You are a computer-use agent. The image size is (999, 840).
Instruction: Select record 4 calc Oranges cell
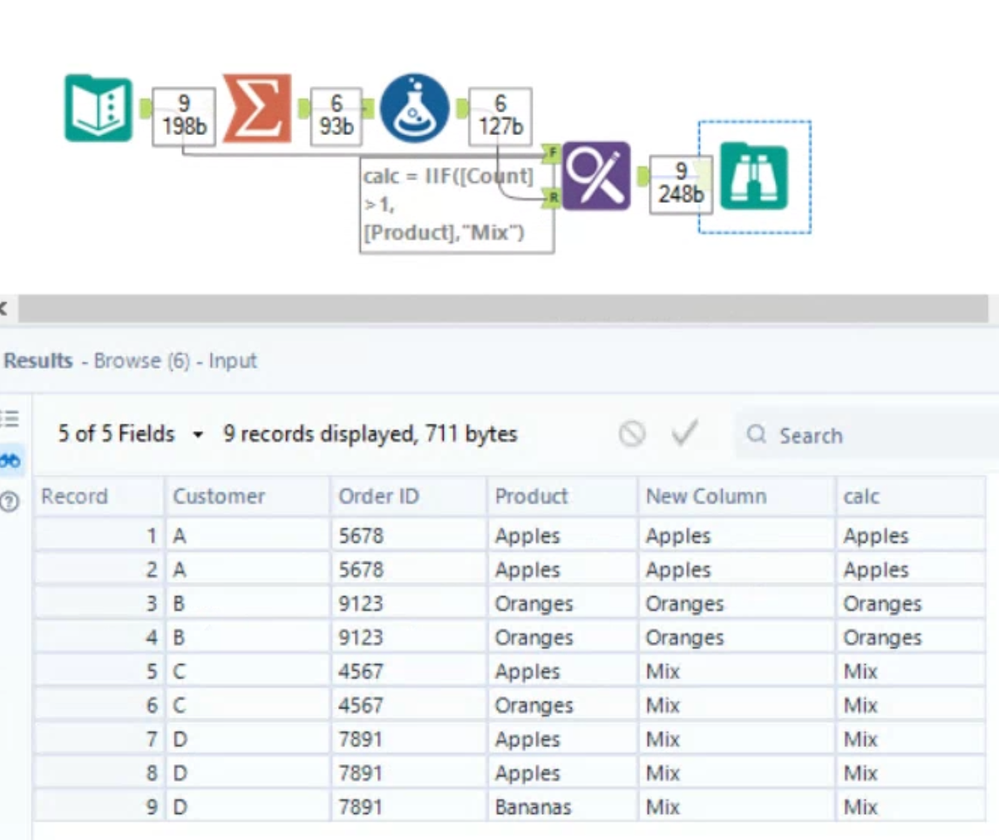tap(911, 637)
